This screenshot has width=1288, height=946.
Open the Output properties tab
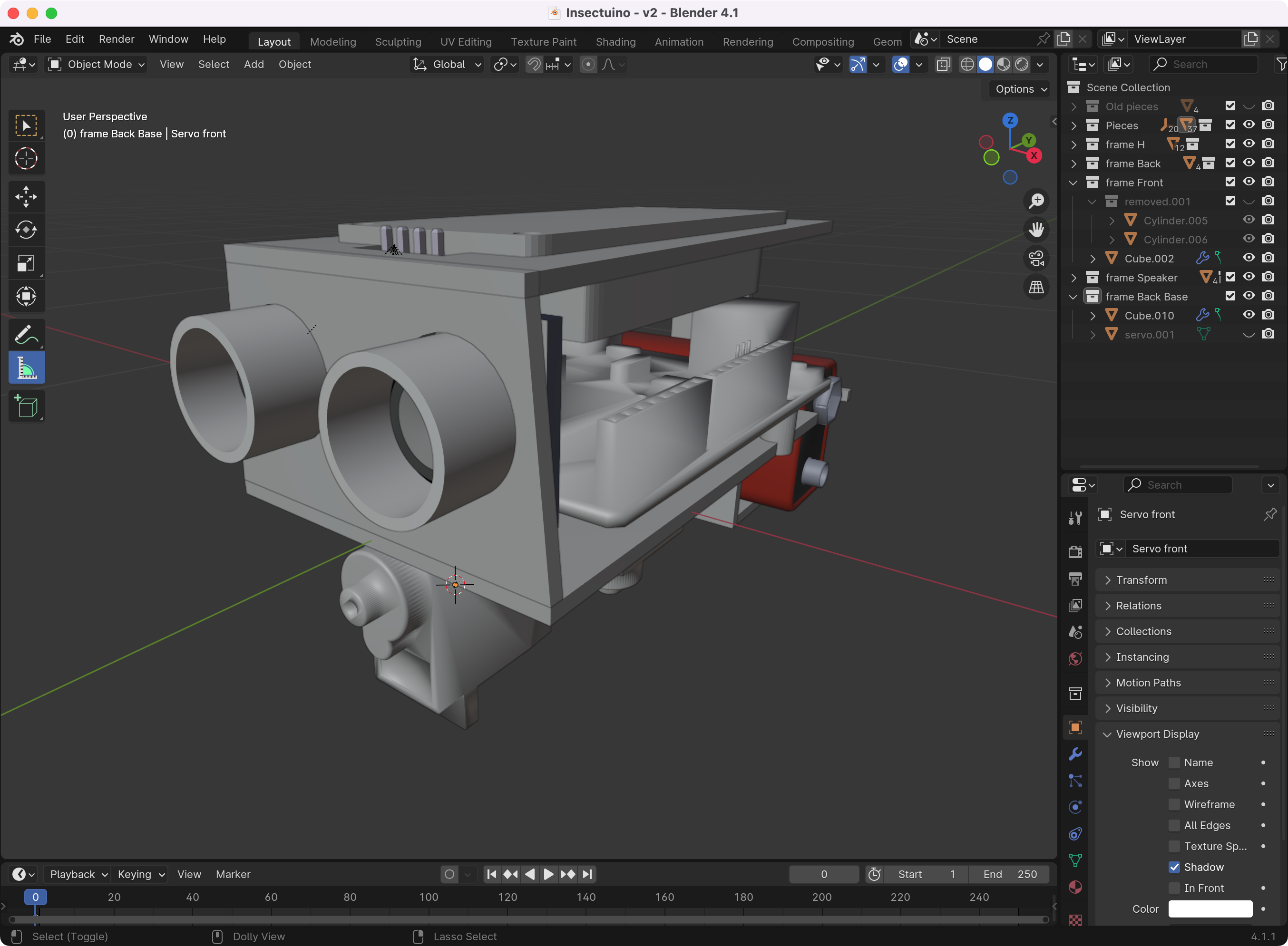click(x=1075, y=579)
